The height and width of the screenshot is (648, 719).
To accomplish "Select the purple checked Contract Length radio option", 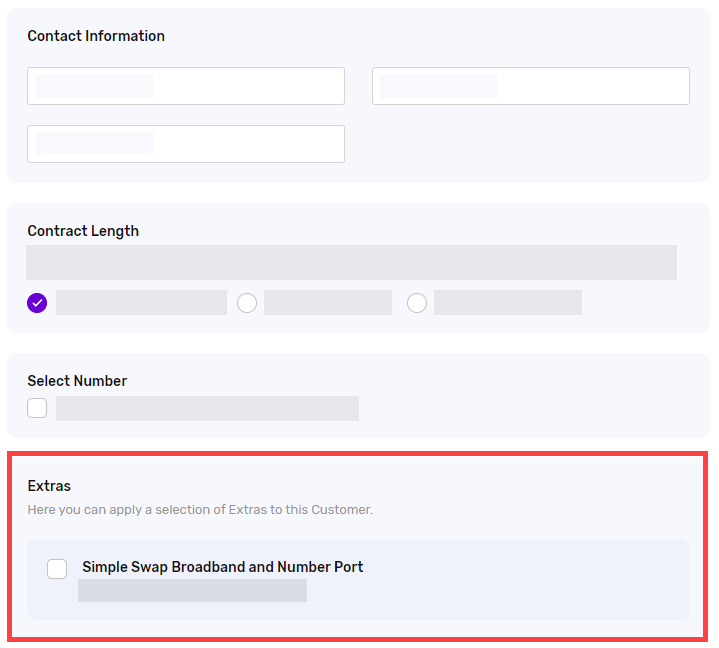I will (x=37, y=303).
